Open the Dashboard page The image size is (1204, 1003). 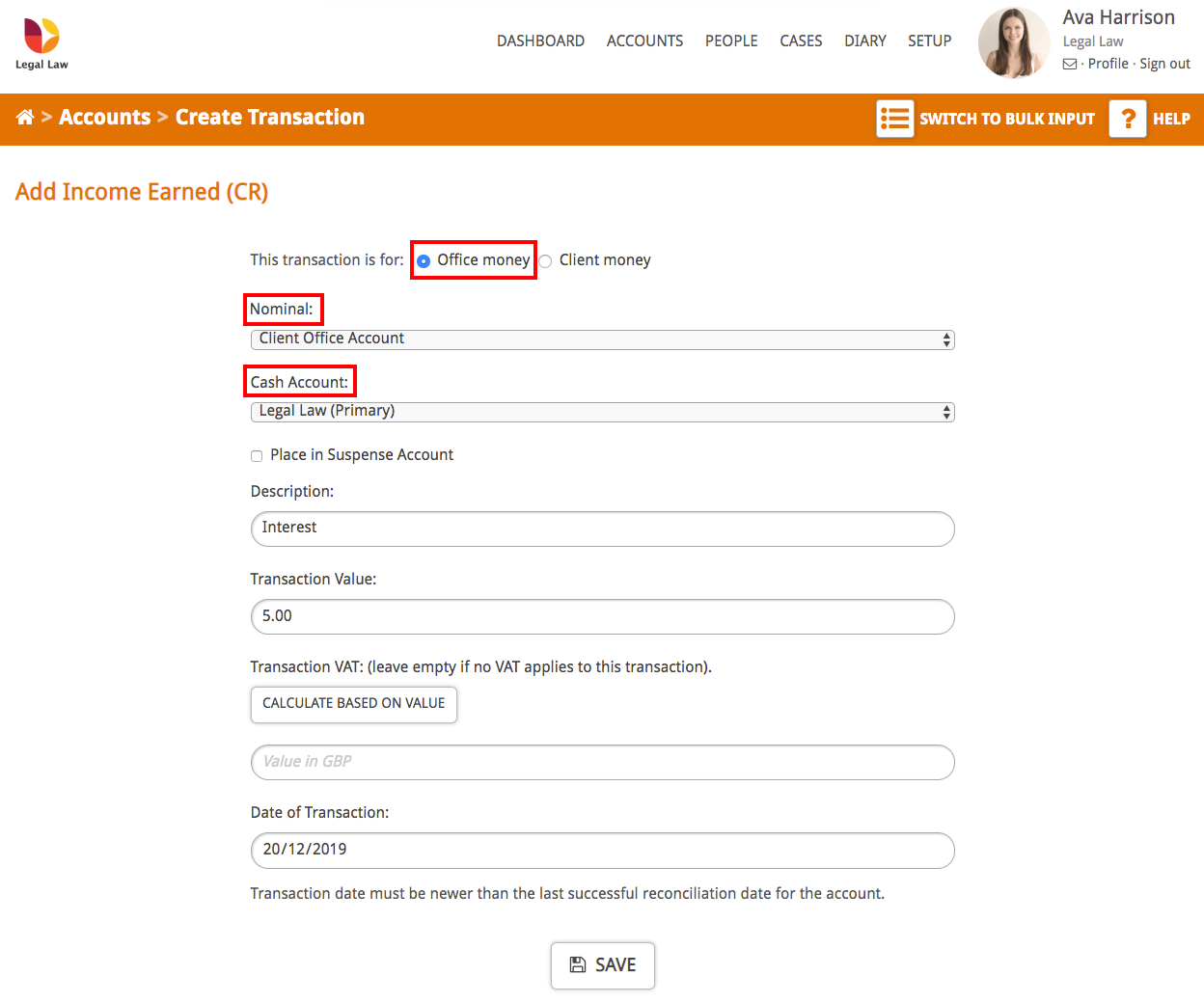[540, 41]
